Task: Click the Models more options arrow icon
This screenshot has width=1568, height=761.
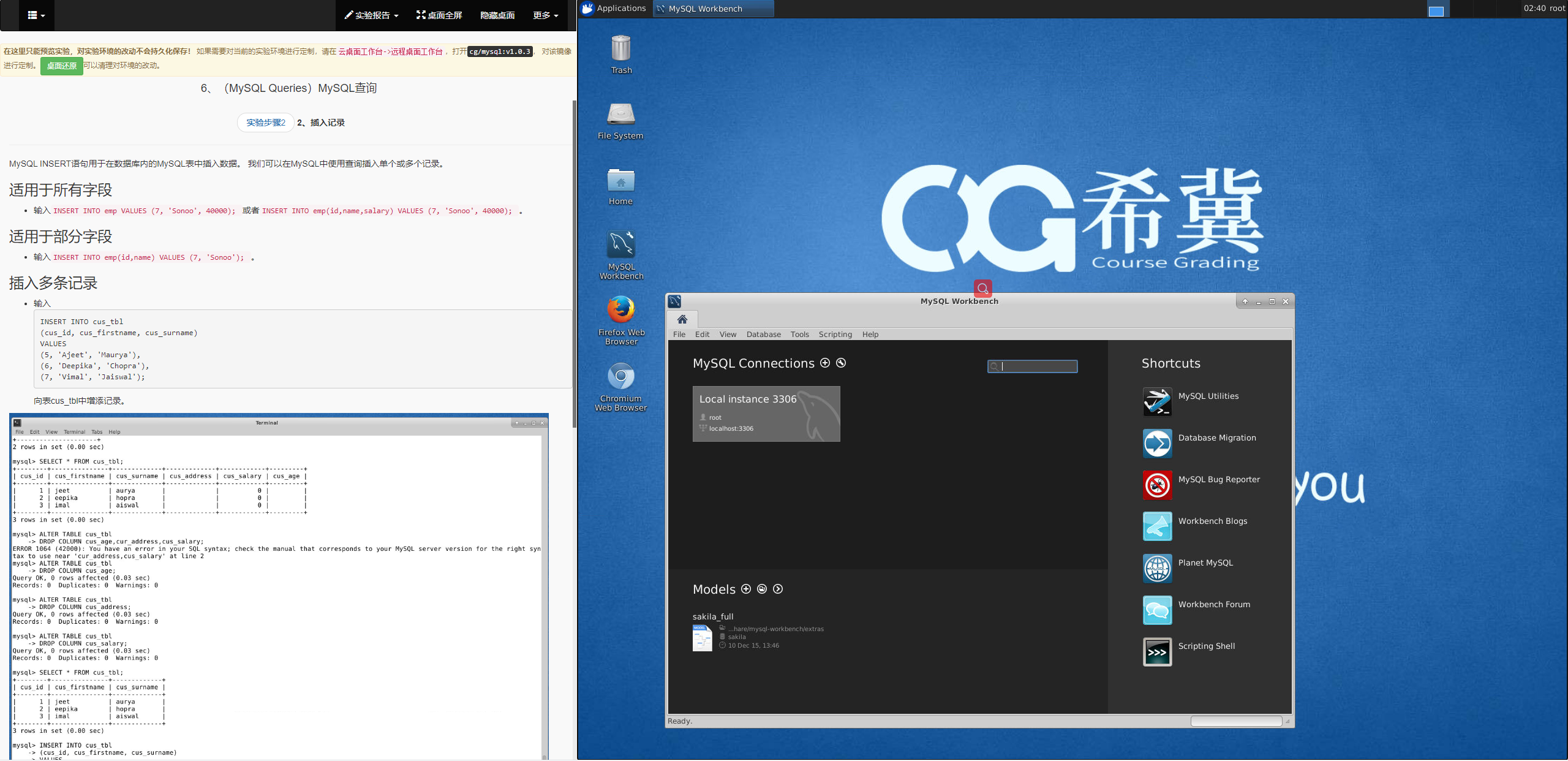Action: [778, 589]
